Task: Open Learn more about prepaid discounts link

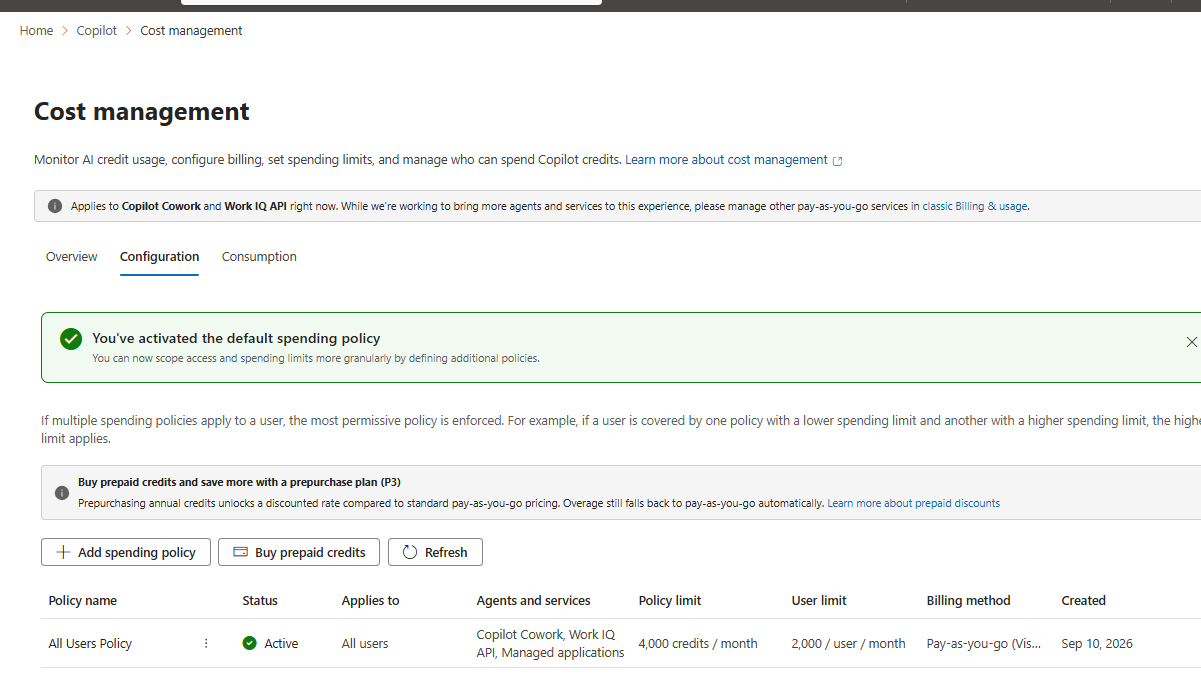Action: click(x=914, y=503)
